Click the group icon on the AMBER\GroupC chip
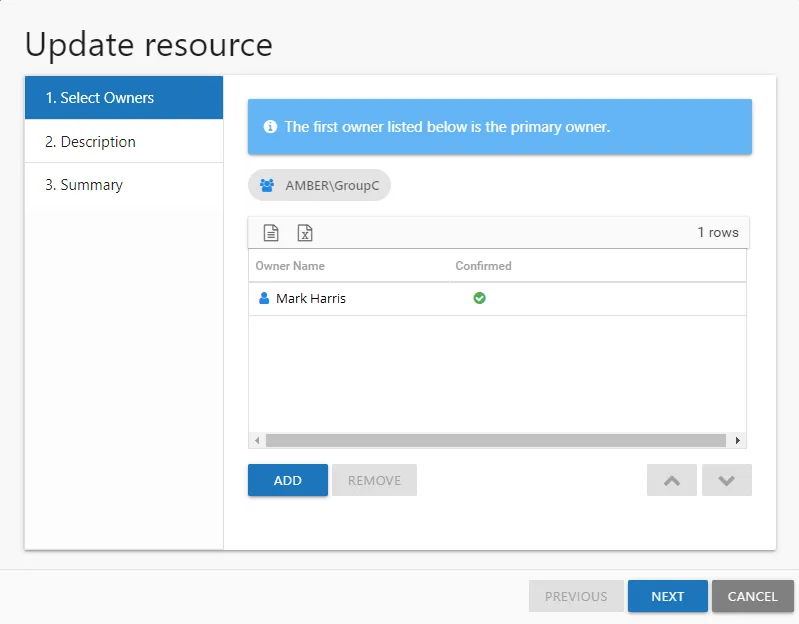 tap(267, 185)
